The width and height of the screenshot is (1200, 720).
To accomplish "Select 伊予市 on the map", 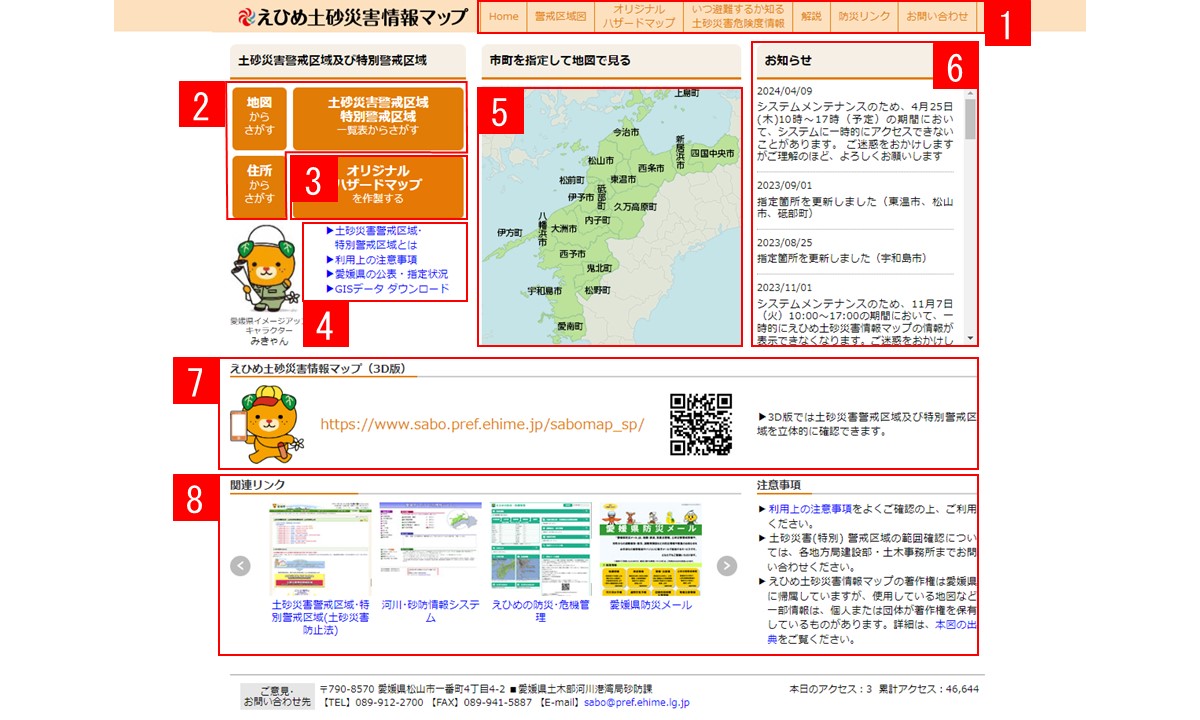I will (581, 197).
